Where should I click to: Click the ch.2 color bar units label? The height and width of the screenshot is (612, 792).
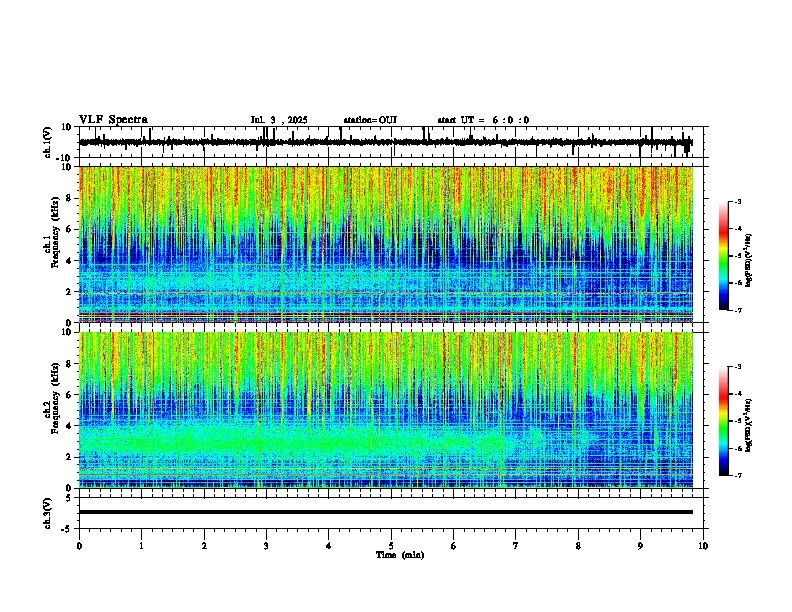(749, 426)
